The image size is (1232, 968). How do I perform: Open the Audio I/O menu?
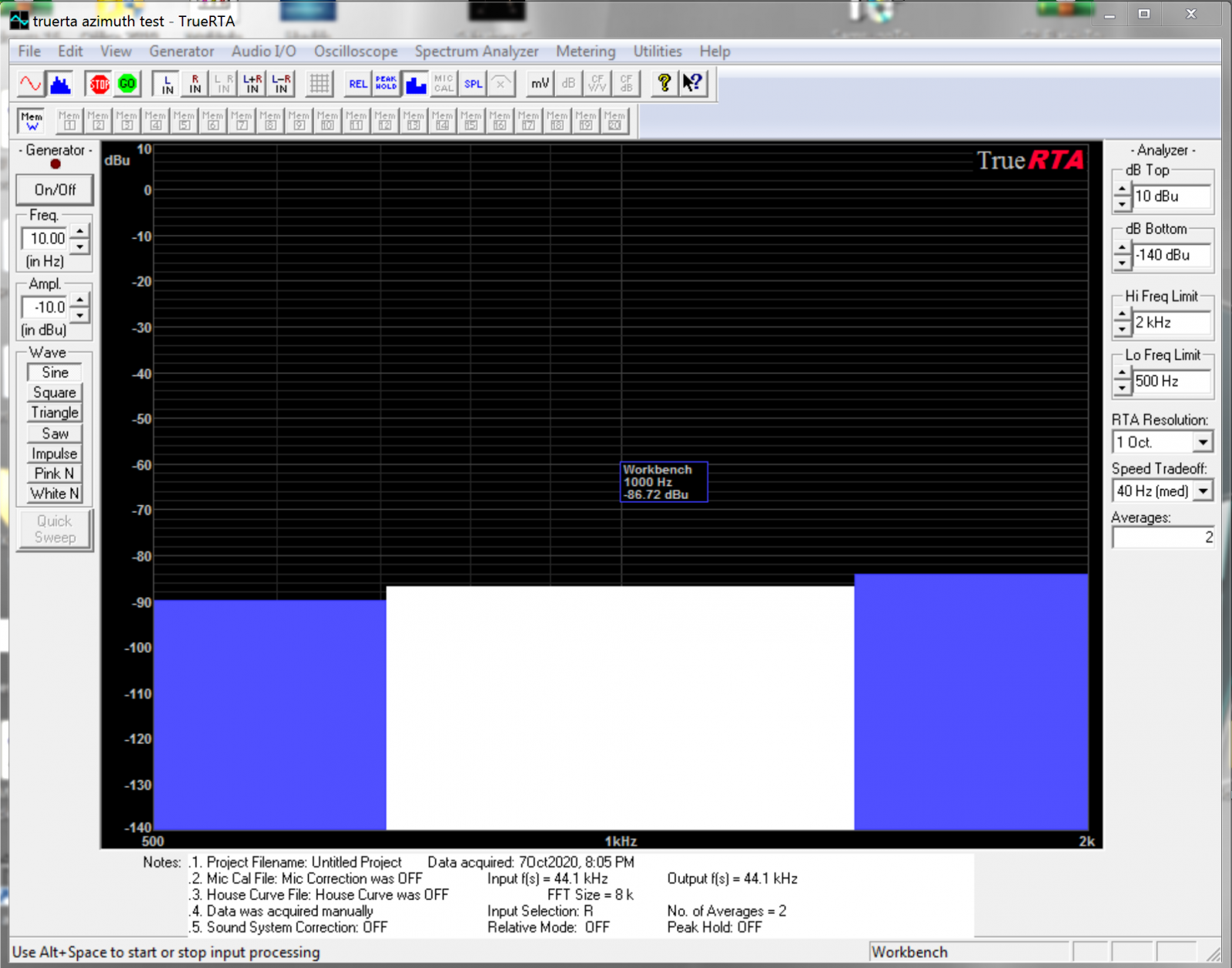click(x=263, y=52)
